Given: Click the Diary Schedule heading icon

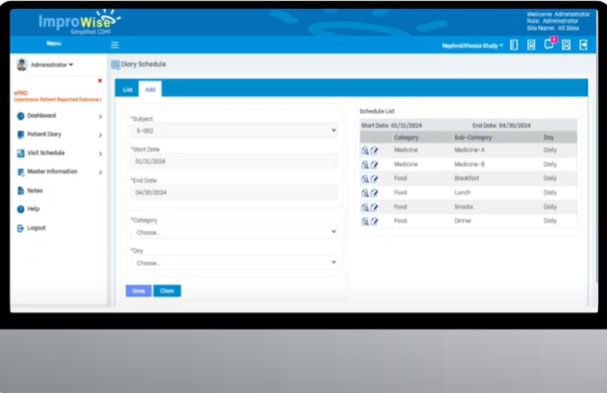Looking at the screenshot, I should [115, 65].
